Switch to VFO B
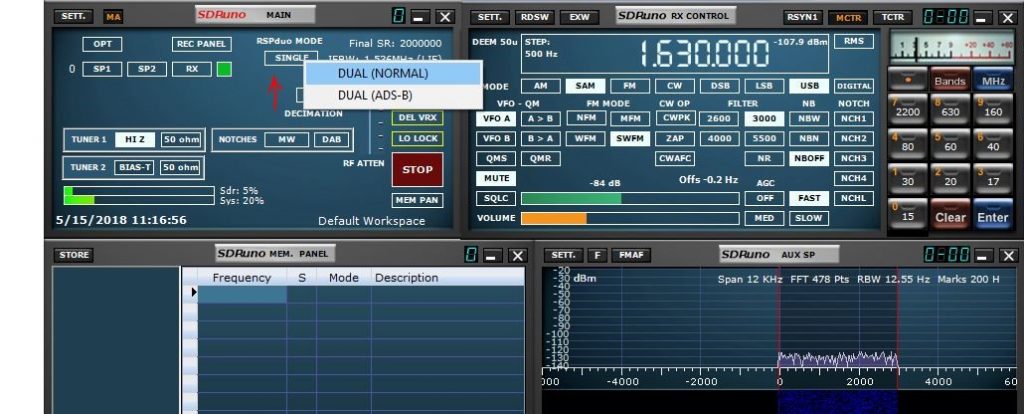This screenshot has width=1024, height=414. click(496, 138)
